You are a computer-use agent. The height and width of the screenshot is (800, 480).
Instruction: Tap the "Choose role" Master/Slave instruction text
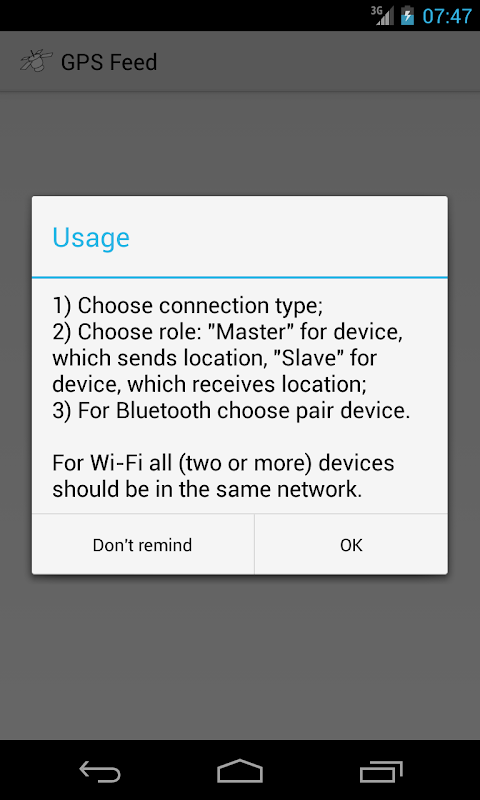pos(228,359)
